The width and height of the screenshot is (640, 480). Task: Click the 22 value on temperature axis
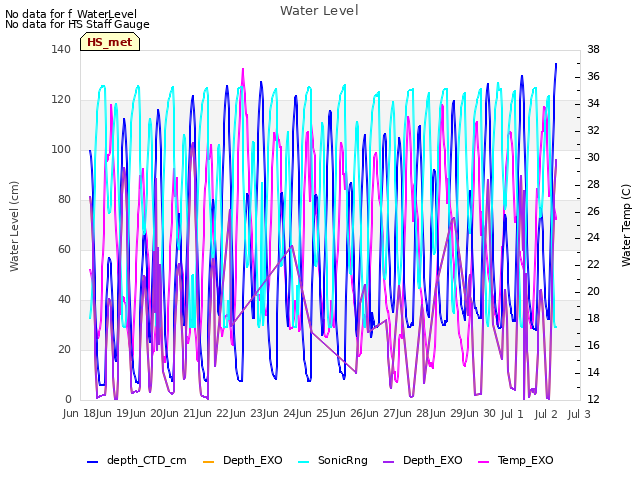tap(593, 264)
